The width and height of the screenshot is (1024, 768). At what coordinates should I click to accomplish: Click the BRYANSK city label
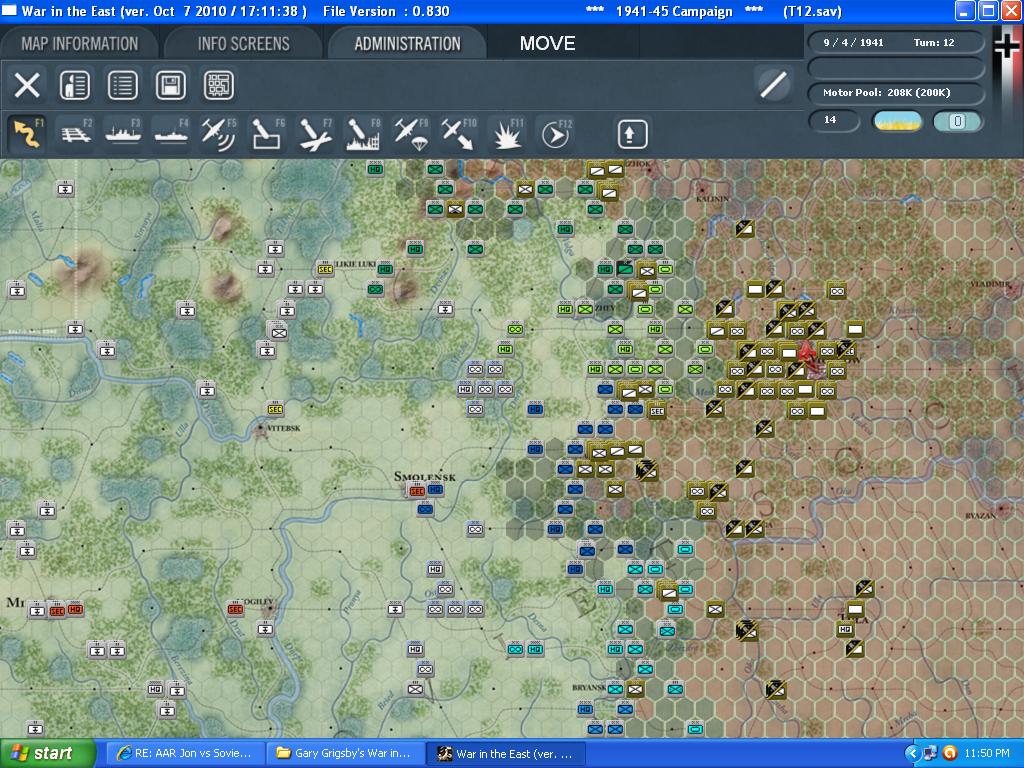(x=588, y=687)
